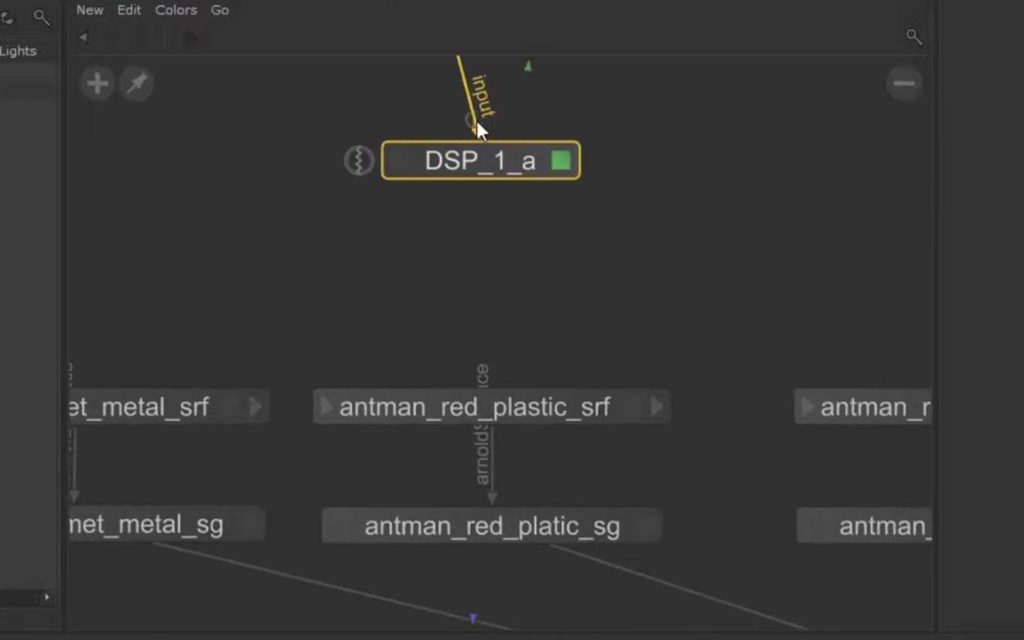Open the Edit menu
1024x640 pixels.
tap(129, 10)
